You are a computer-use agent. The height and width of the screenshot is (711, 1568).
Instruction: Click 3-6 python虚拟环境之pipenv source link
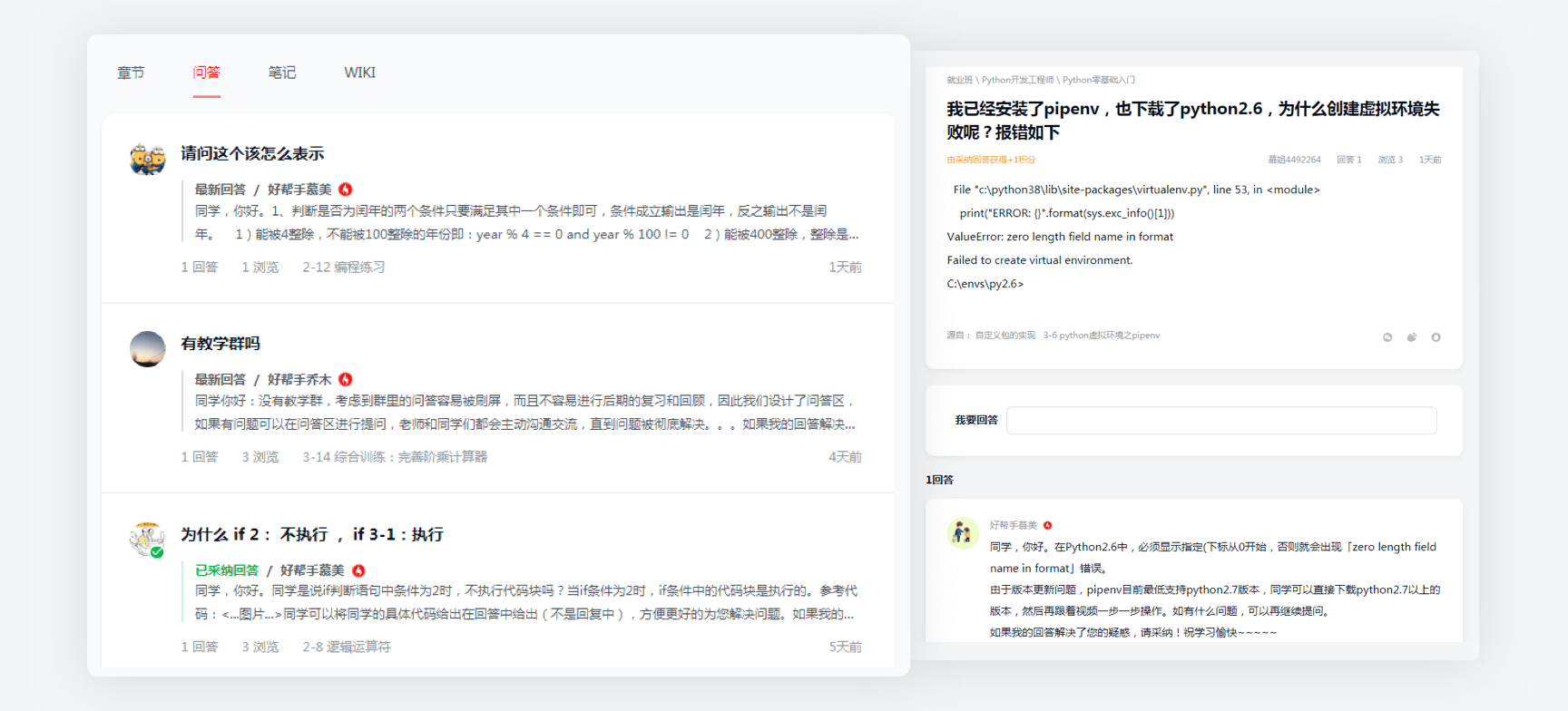(1101, 336)
